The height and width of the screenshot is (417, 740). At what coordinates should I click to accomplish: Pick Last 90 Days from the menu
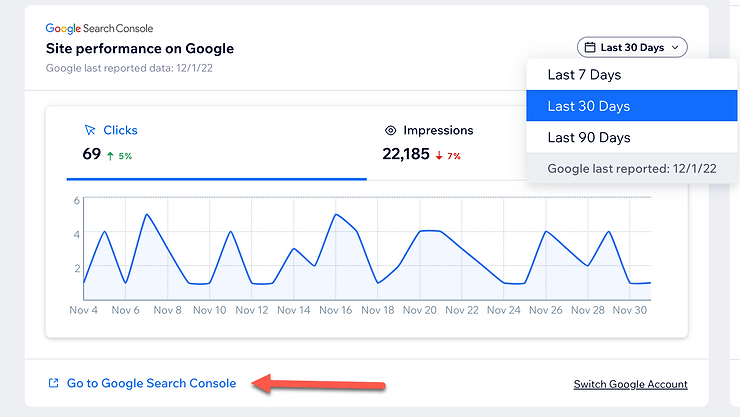click(631, 137)
